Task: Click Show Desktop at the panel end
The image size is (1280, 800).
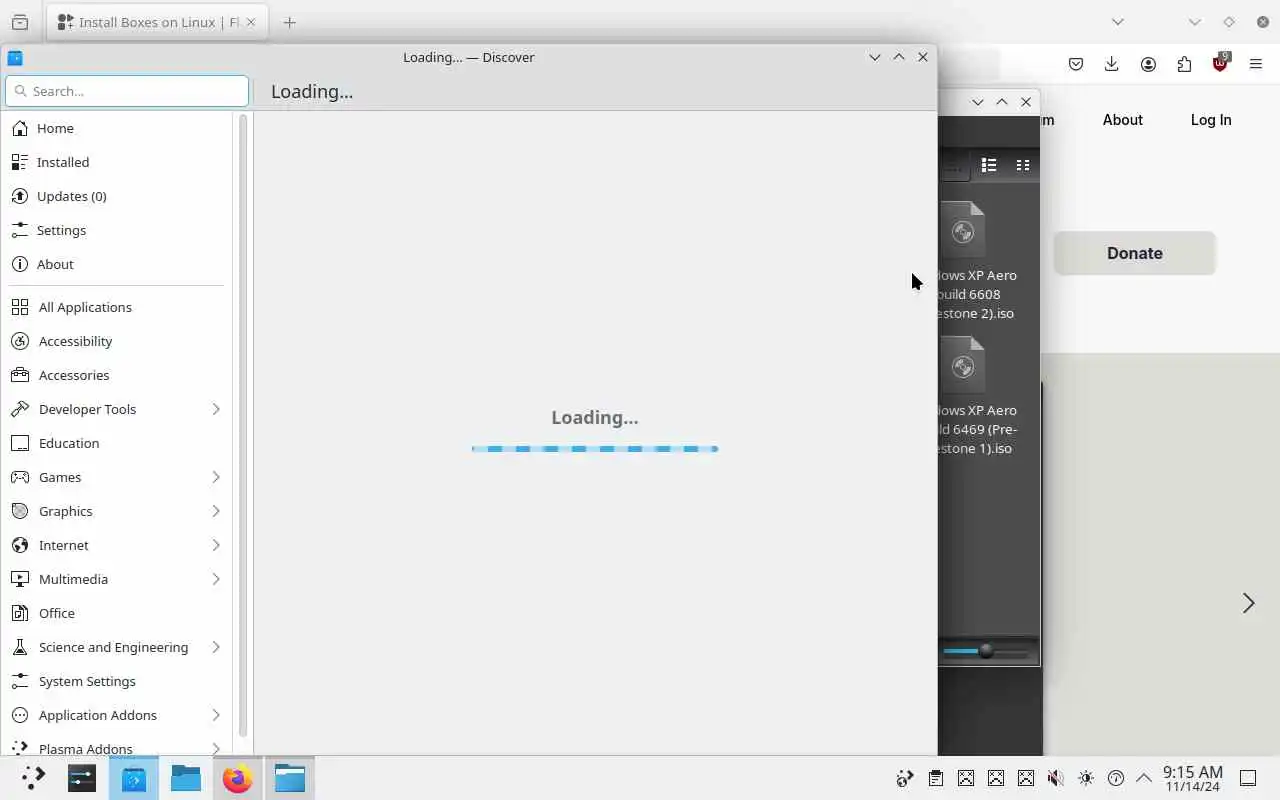Action: click(1248, 778)
